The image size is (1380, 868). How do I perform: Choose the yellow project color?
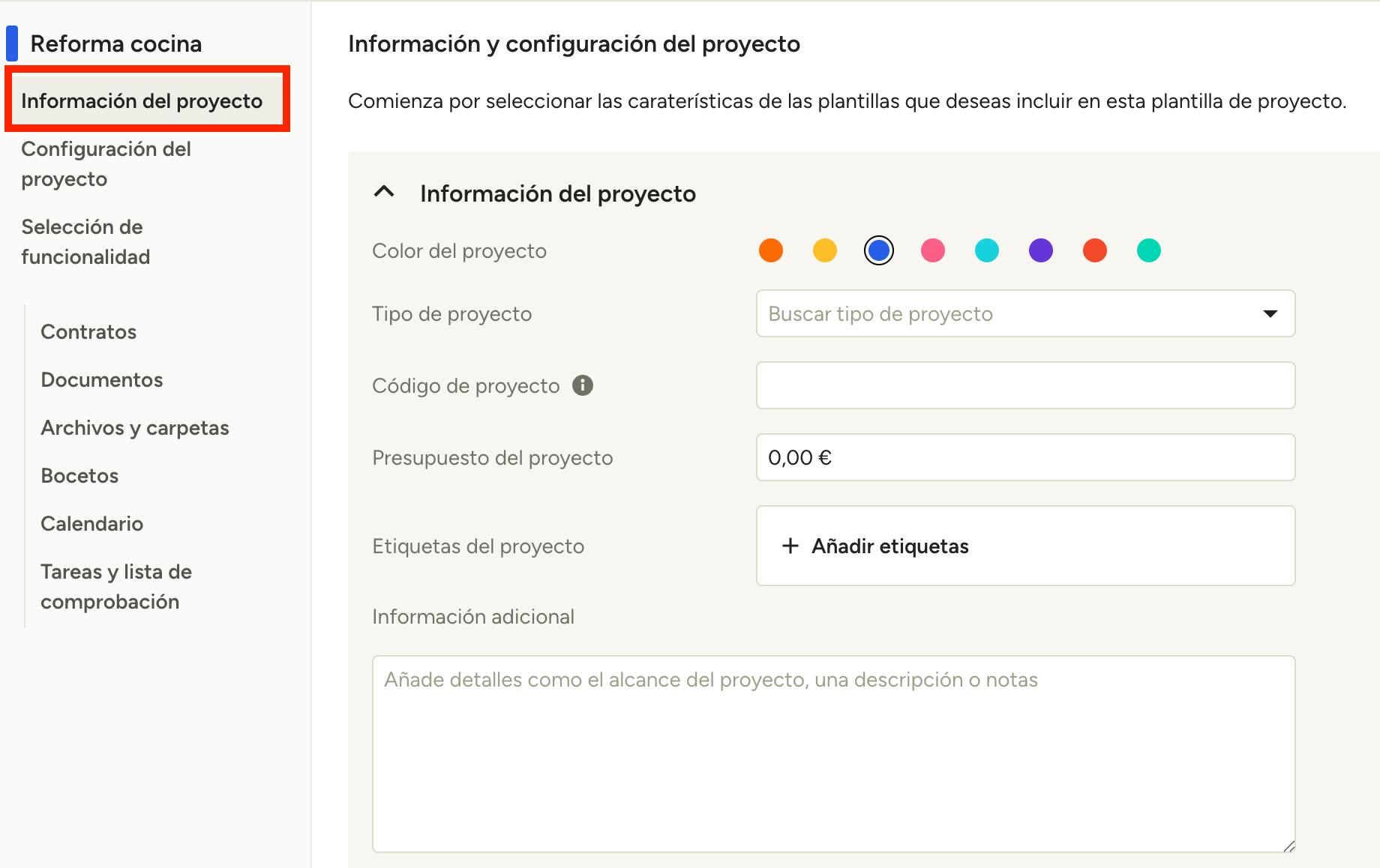[x=824, y=250]
